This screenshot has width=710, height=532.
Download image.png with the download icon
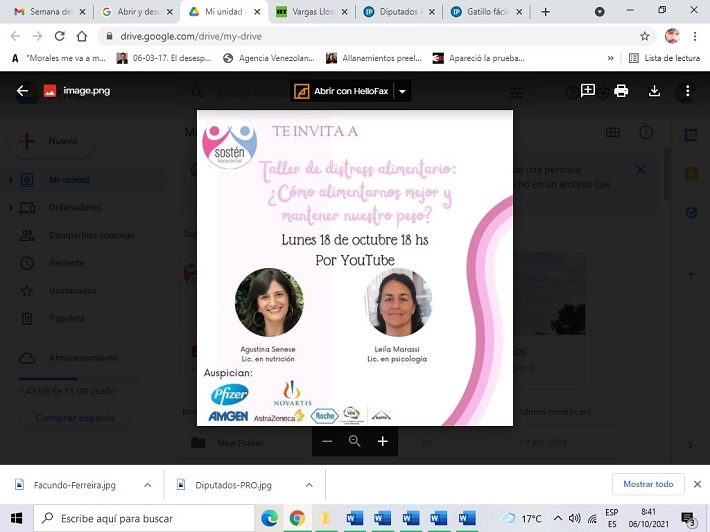click(x=654, y=91)
